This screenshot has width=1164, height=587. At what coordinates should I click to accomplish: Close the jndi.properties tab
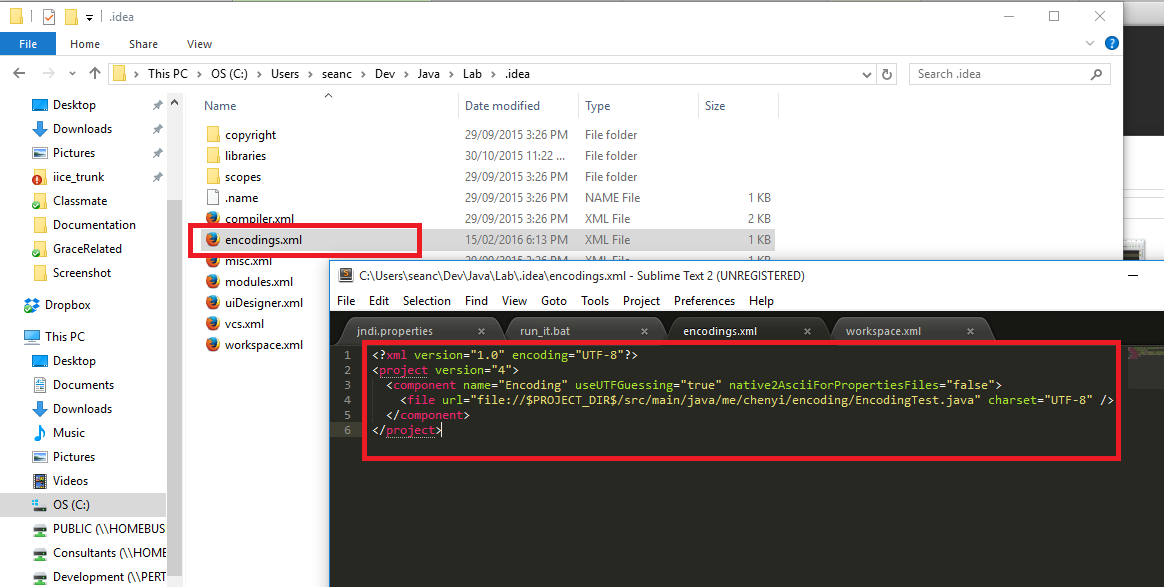click(481, 331)
